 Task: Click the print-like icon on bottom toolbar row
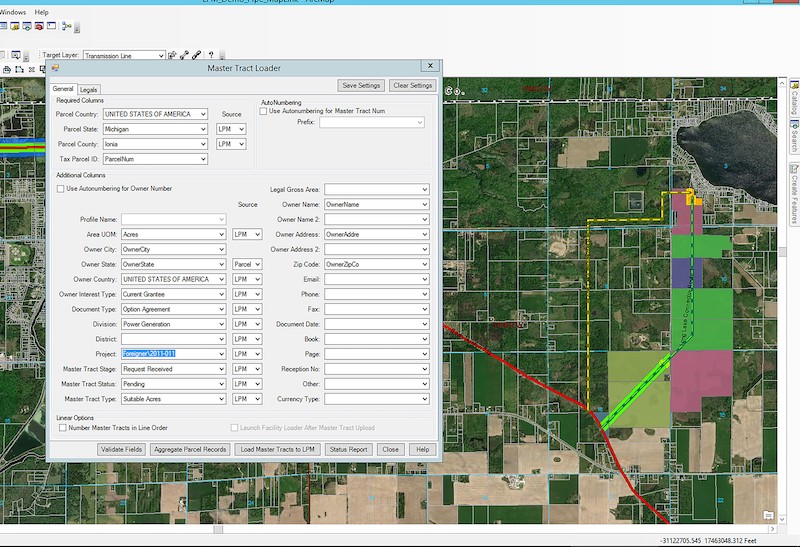7,69
